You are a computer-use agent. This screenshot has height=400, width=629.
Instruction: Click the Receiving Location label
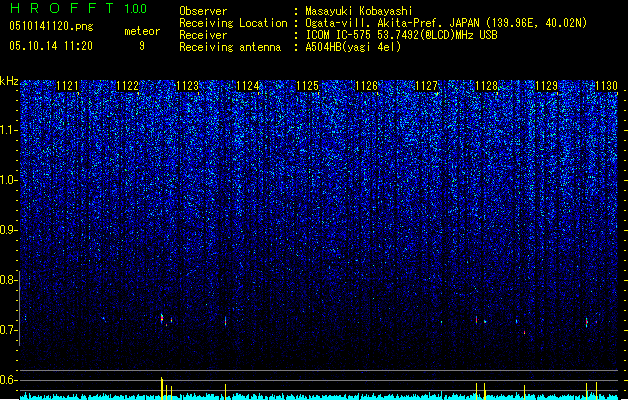(x=233, y=23)
